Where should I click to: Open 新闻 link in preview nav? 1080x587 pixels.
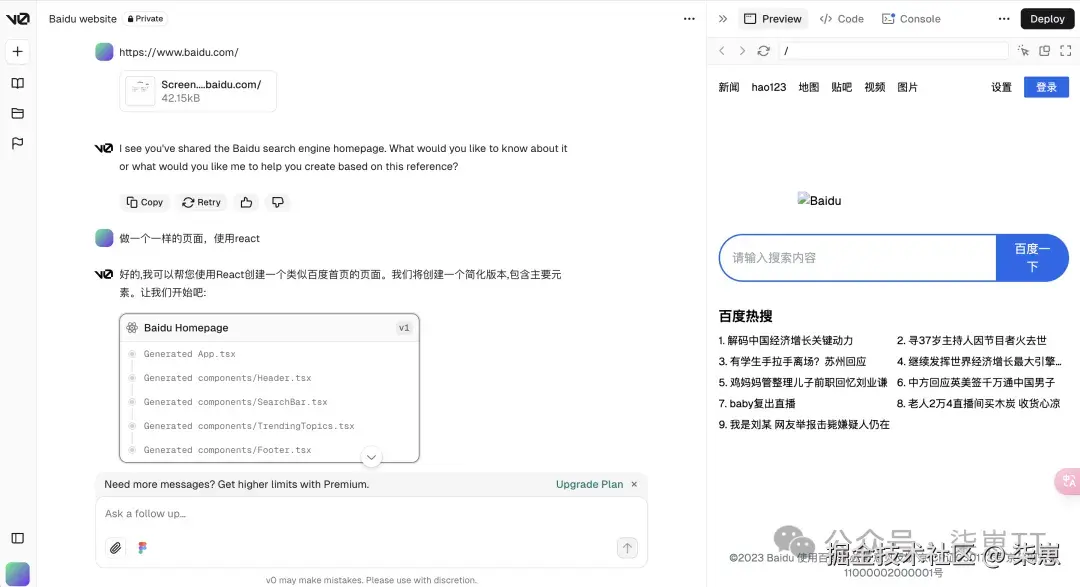(729, 87)
